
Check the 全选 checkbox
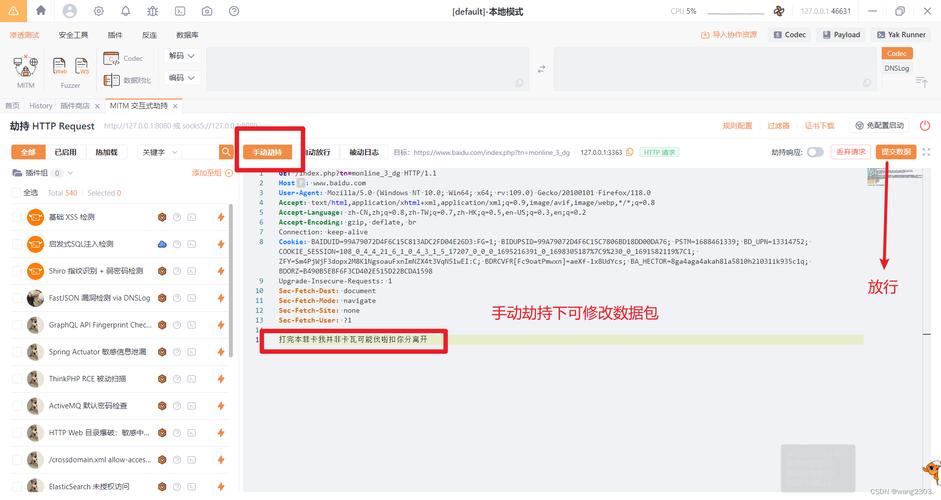(x=16, y=193)
